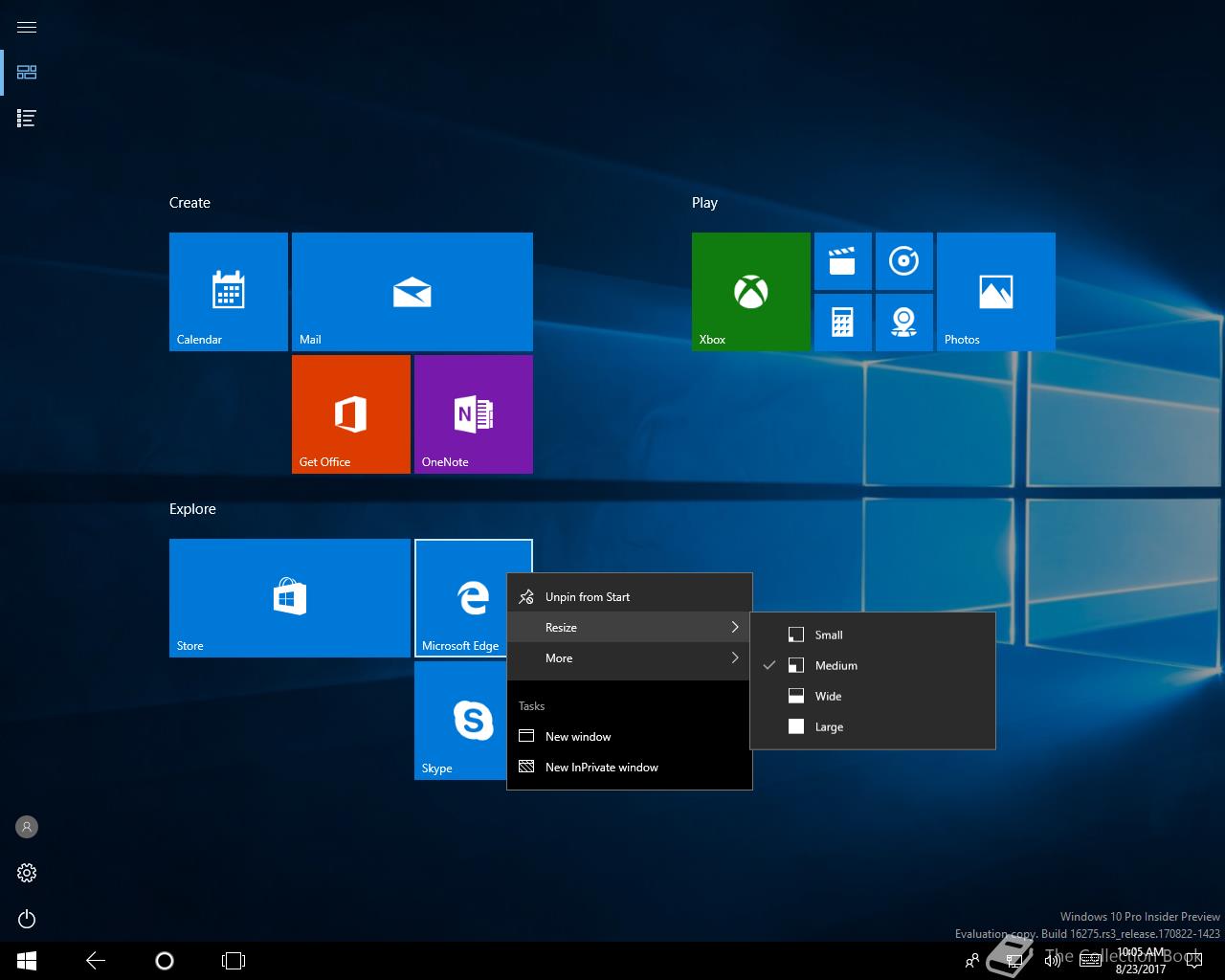The width and height of the screenshot is (1225, 980).
Task: Choose New InPrivate window task
Action: coord(630,767)
